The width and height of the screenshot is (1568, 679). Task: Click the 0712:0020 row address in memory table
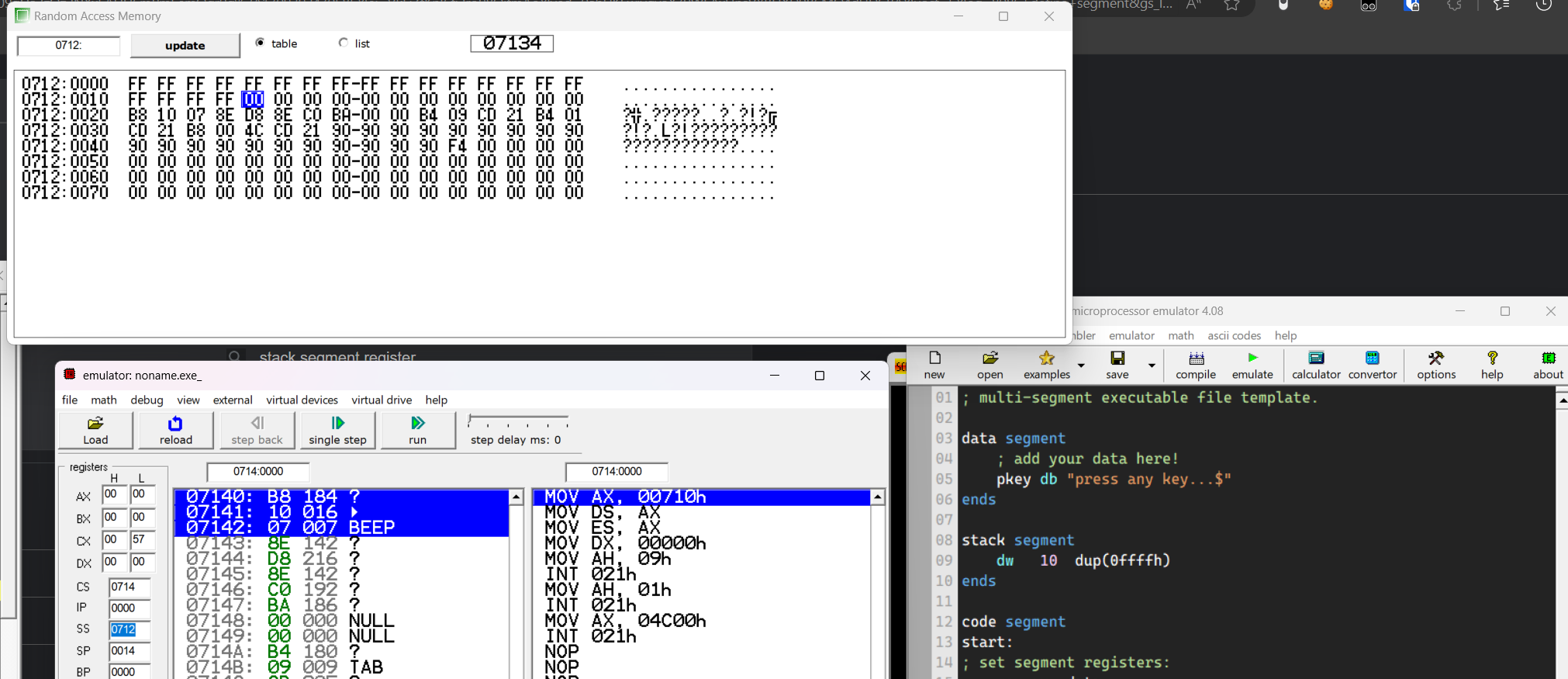click(x=65, y=115)
